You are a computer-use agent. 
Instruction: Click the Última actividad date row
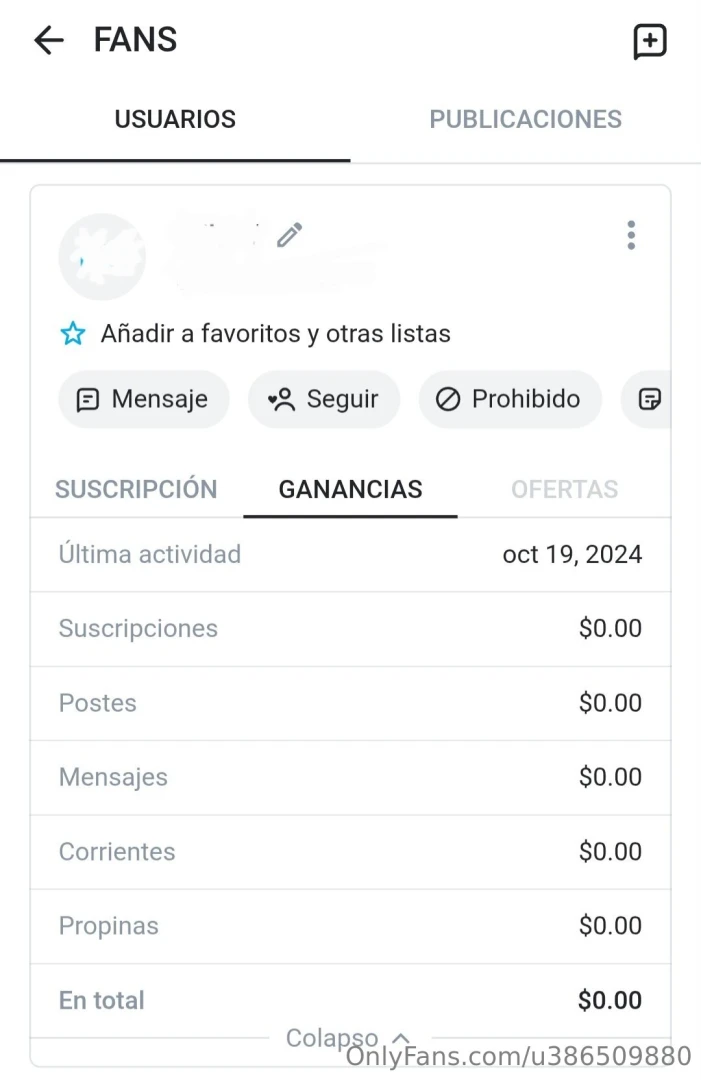(350, 554)
